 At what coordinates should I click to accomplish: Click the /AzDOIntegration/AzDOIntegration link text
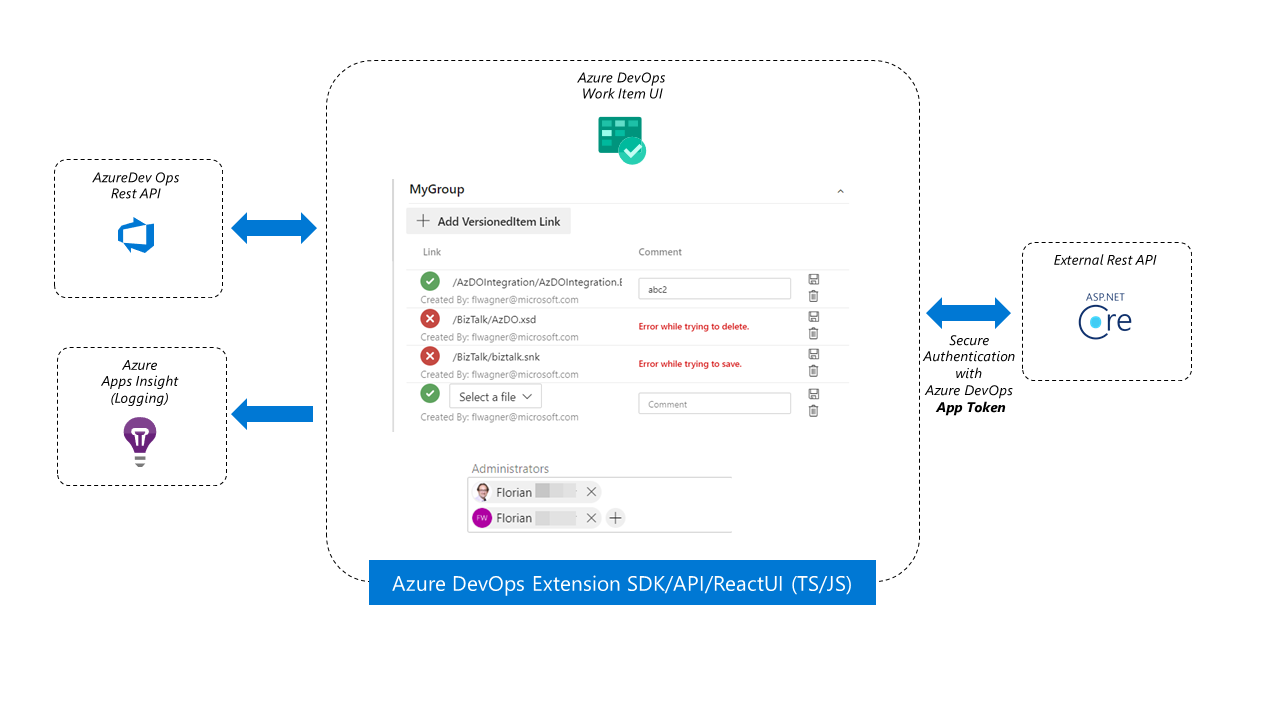point(537,283)
